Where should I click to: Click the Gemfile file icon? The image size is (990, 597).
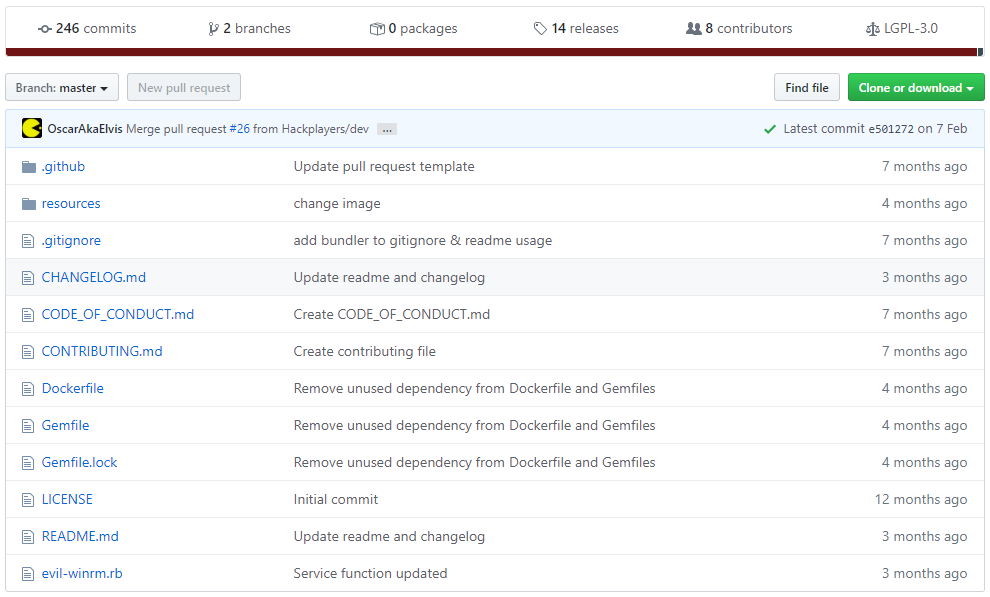28,426
